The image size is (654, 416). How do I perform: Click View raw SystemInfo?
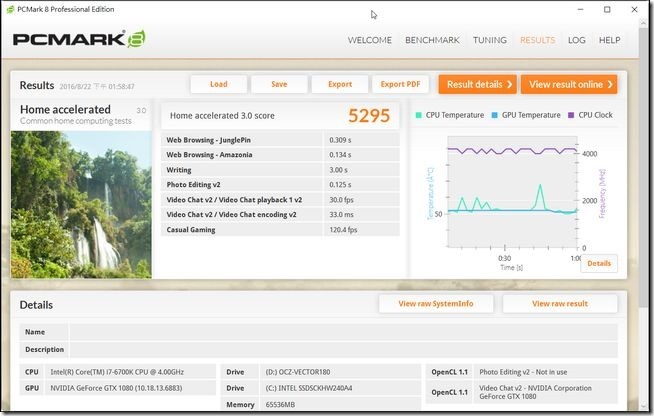click(x=436, y=304)
